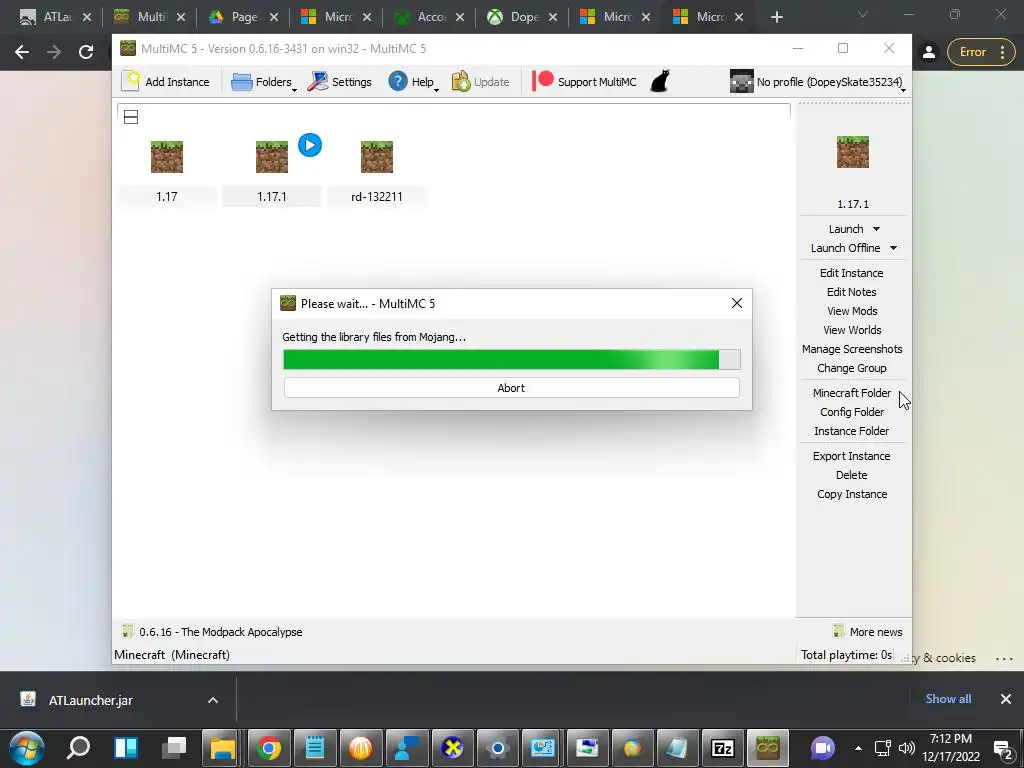The width and height of the screenshot is (1024, 768).
Task: Open the Help dropdown menu
Action: (x=413, y=82)
